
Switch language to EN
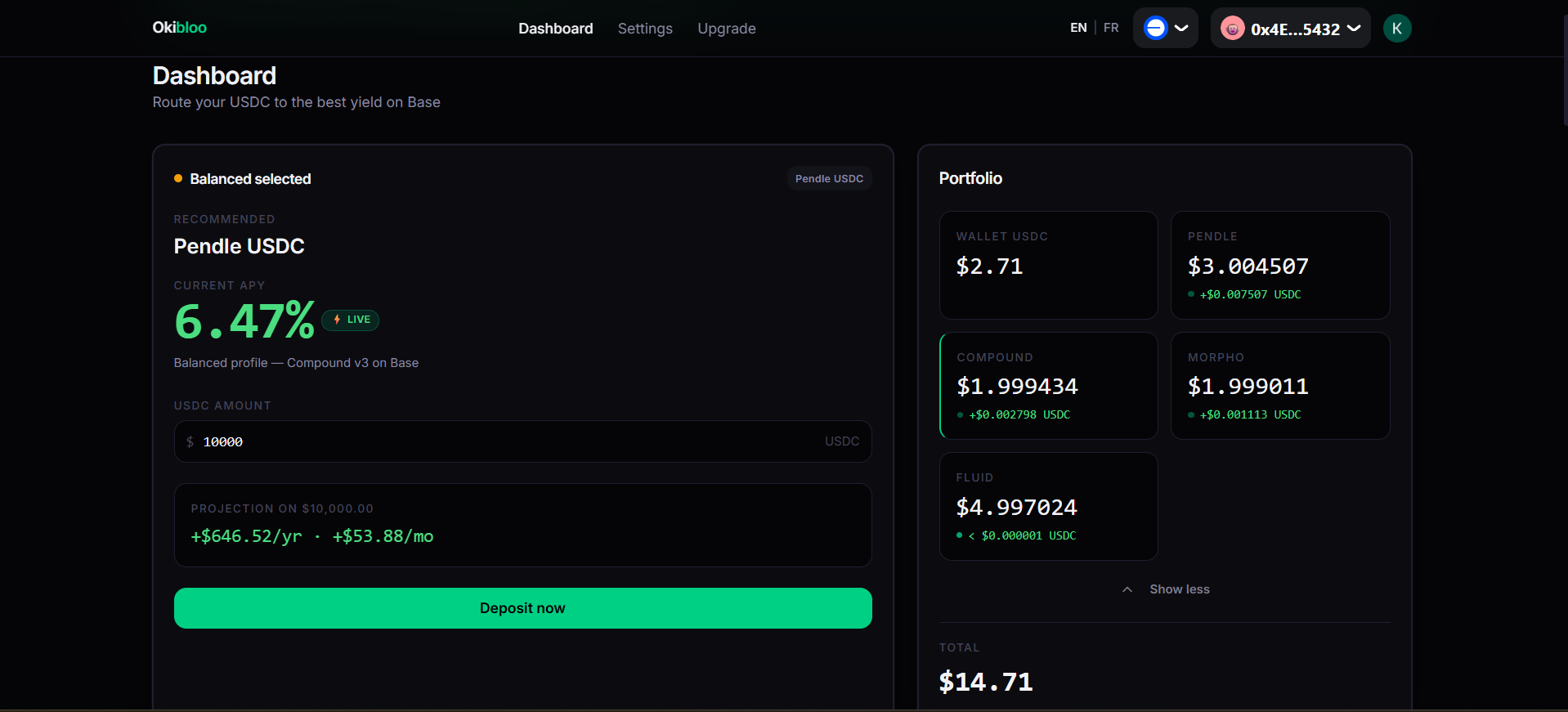point(1078,28)
